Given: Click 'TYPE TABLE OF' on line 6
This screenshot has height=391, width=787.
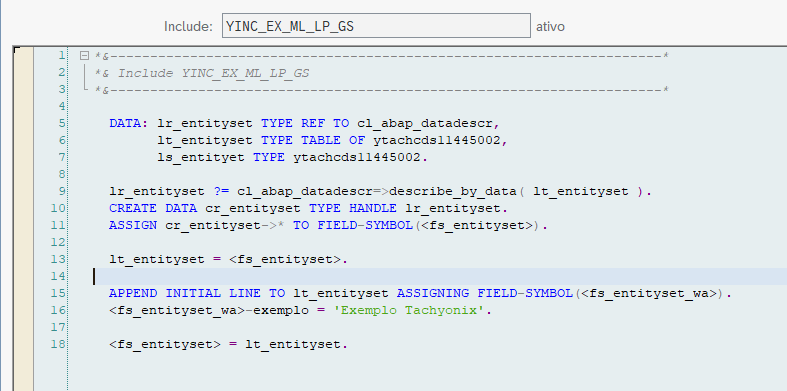Looking at the screenshot, I should (313, 140).
